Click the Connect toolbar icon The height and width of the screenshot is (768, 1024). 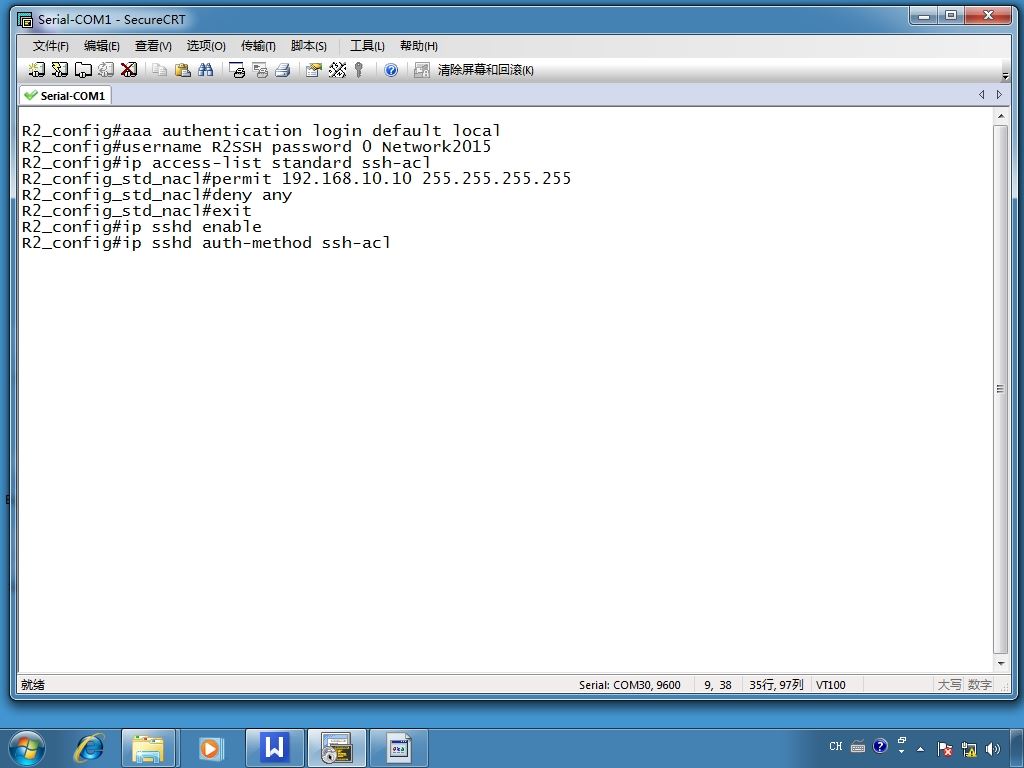pos(37,70)
